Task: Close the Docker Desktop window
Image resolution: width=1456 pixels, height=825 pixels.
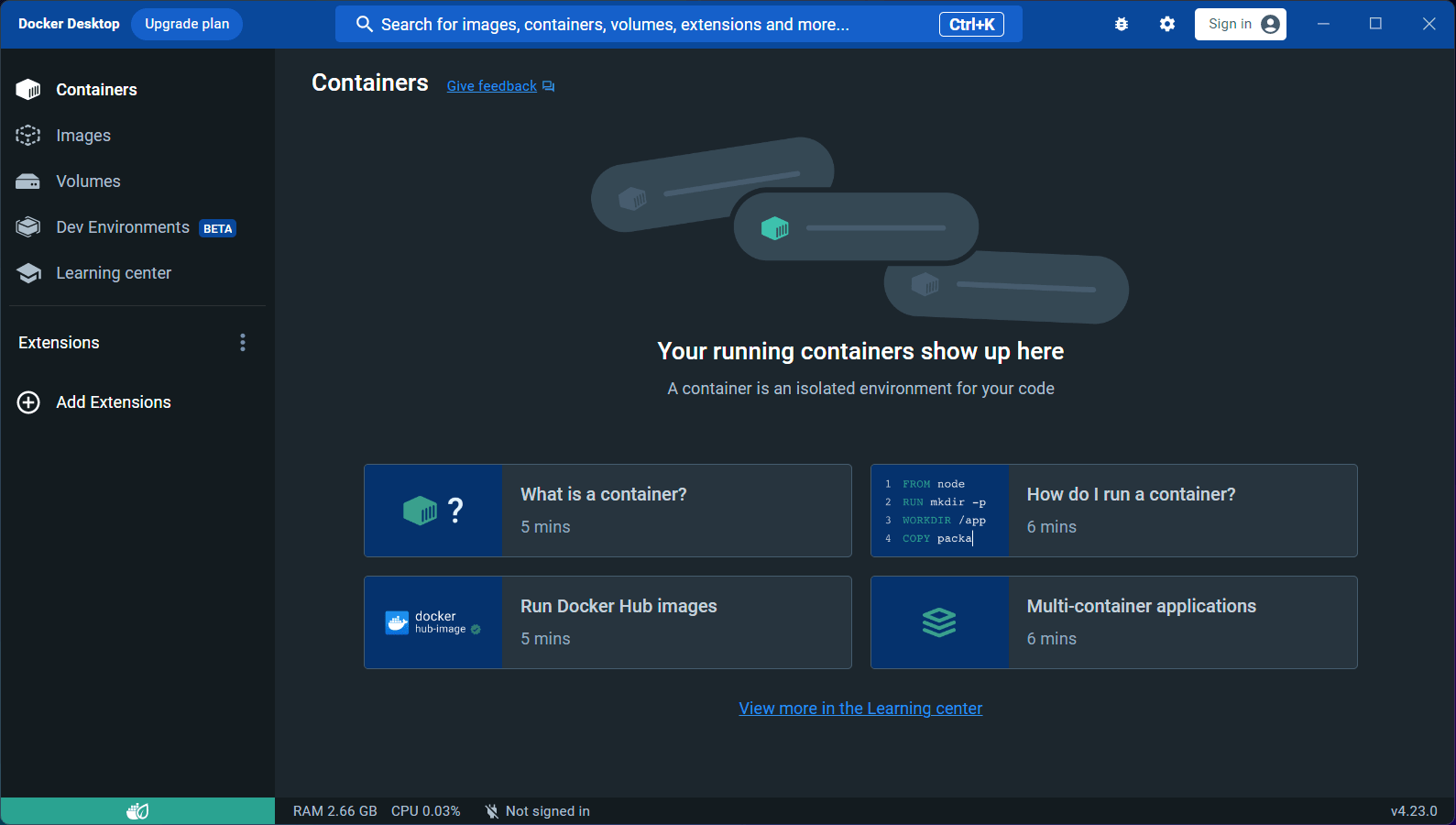Action: point(1429,24)
